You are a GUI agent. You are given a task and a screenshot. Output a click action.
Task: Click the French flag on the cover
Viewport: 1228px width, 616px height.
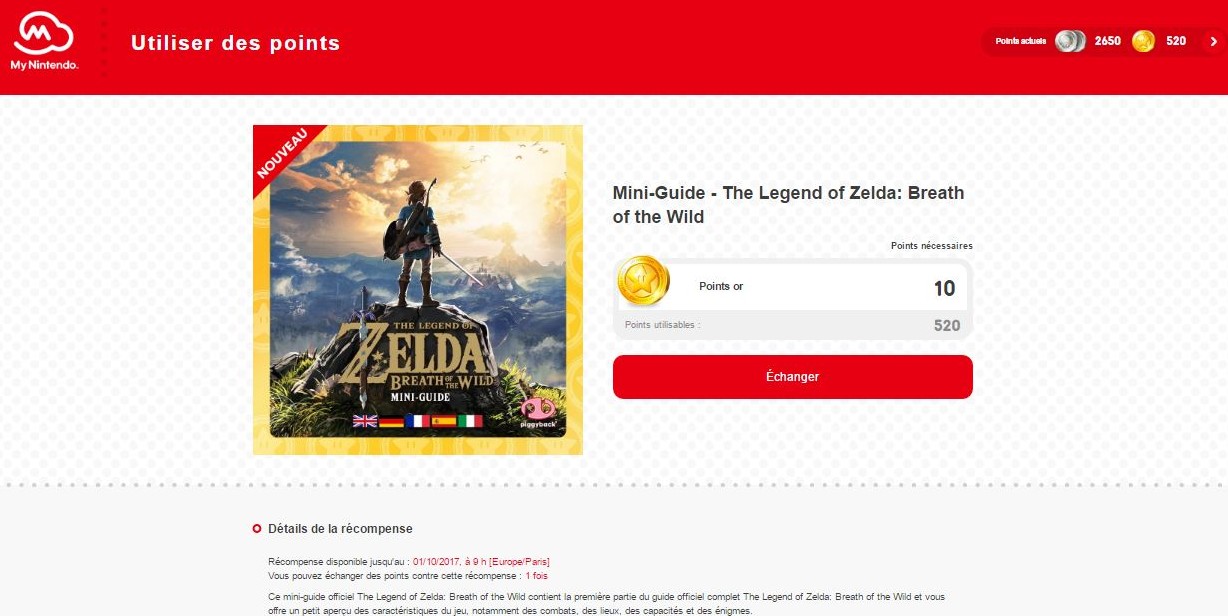[x=417, y=421]
